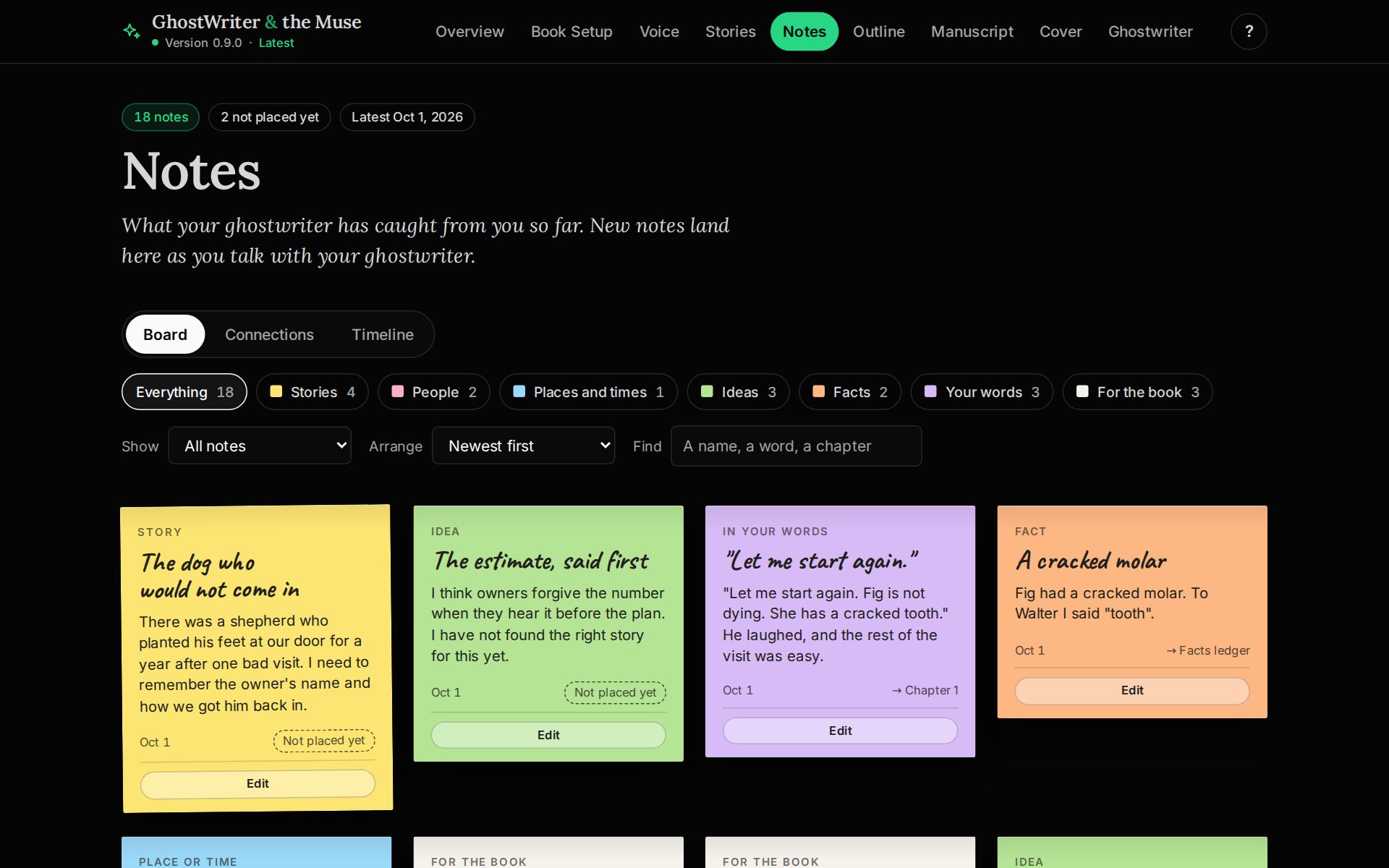Viewport: 1389px width, 868px height.
Task: Follow the Chapter 1 link
Action: click(925, 690)
